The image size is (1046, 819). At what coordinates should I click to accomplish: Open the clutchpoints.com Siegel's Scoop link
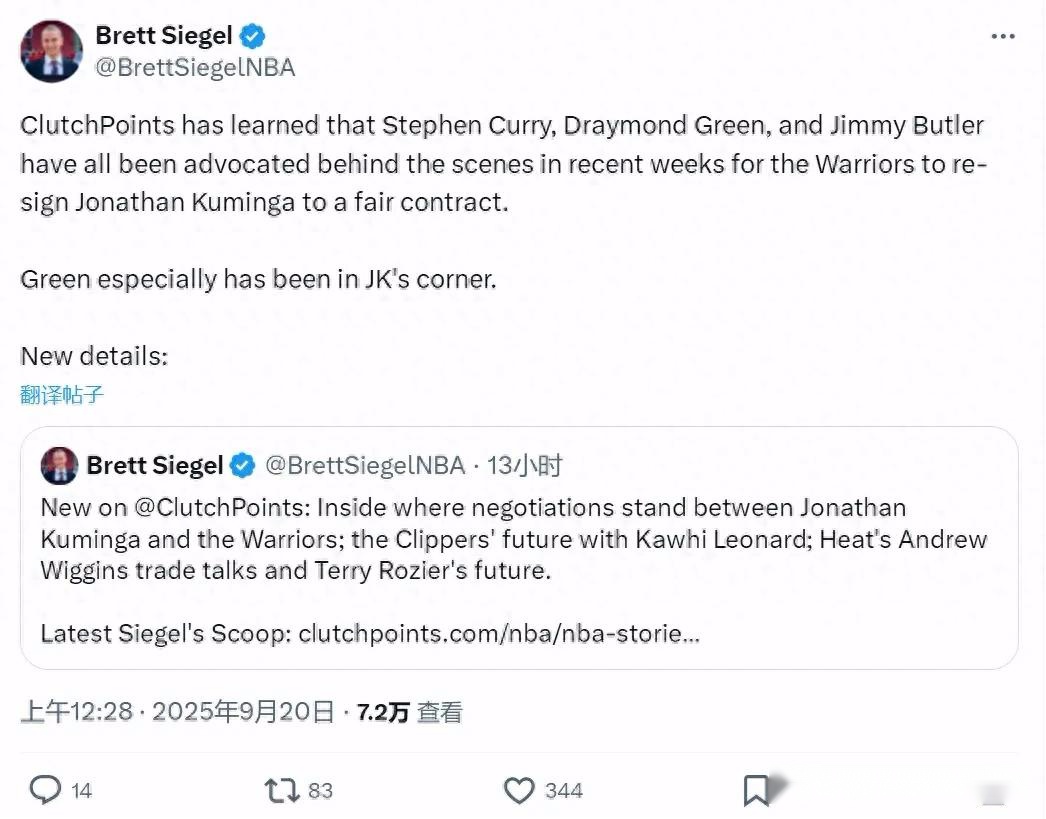point(498,633)
